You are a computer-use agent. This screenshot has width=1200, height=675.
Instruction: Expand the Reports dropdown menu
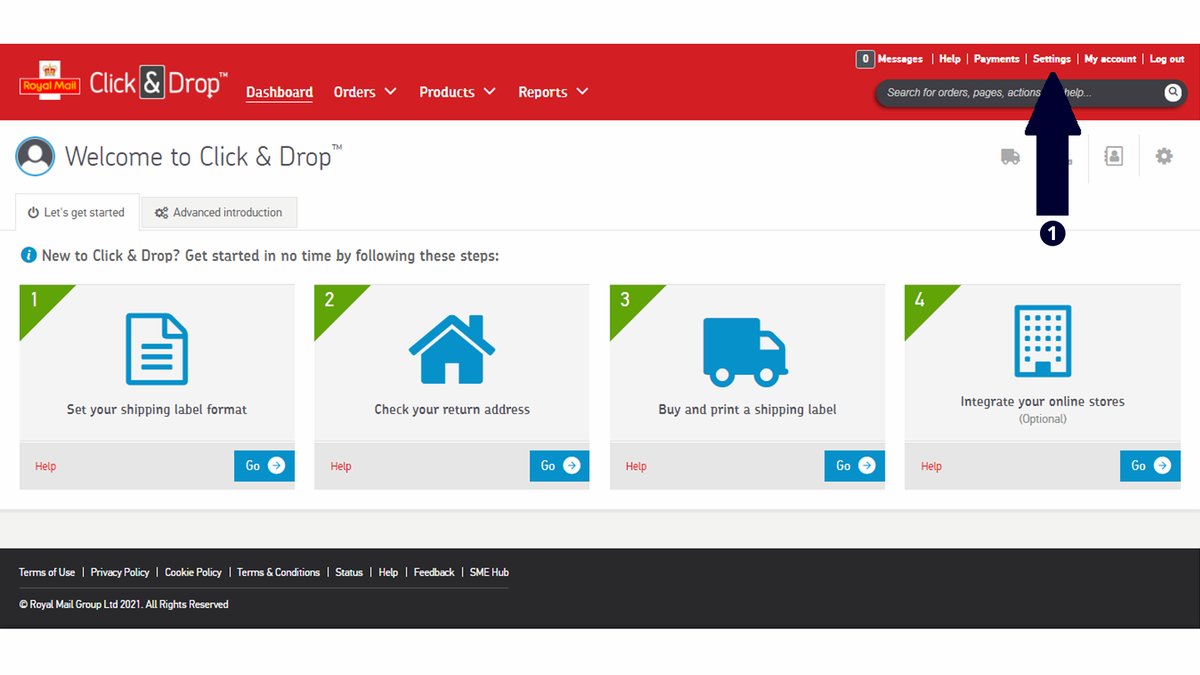tap(553, 92)
